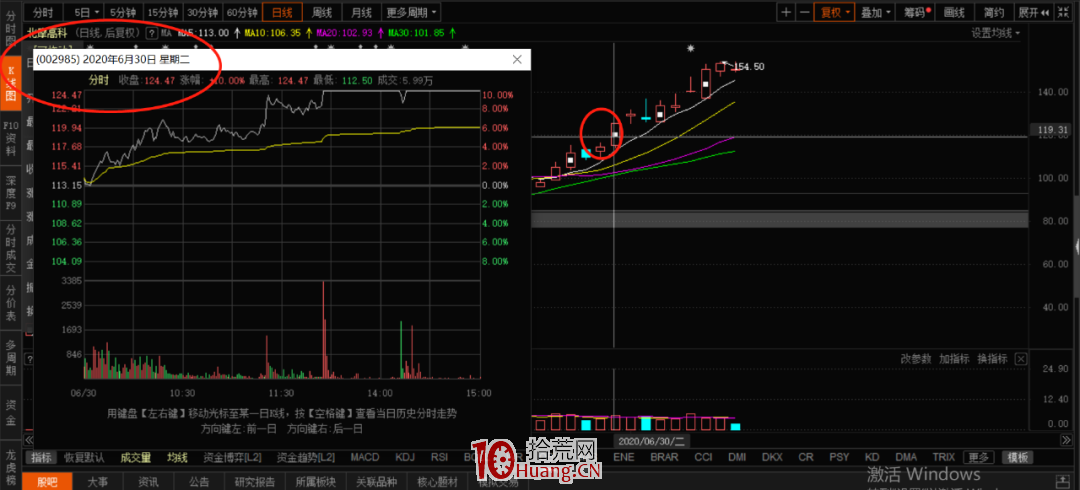Screen dimensions: 1080x490
Task: Select 资金趋势[L2] indicator
Action: click(306, 457)
